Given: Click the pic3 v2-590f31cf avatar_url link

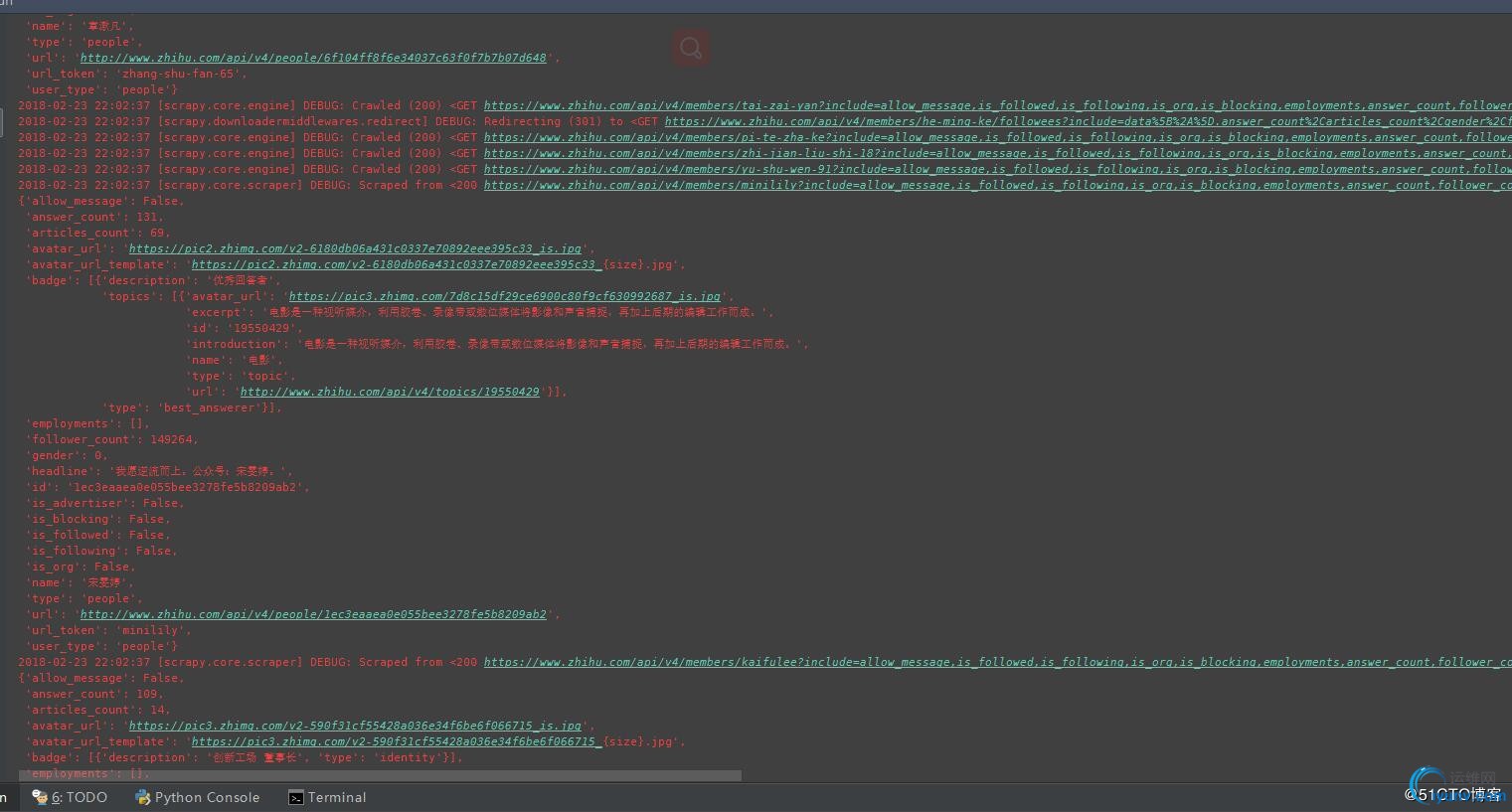Looking at the screenshot, I should click(355, 726).
